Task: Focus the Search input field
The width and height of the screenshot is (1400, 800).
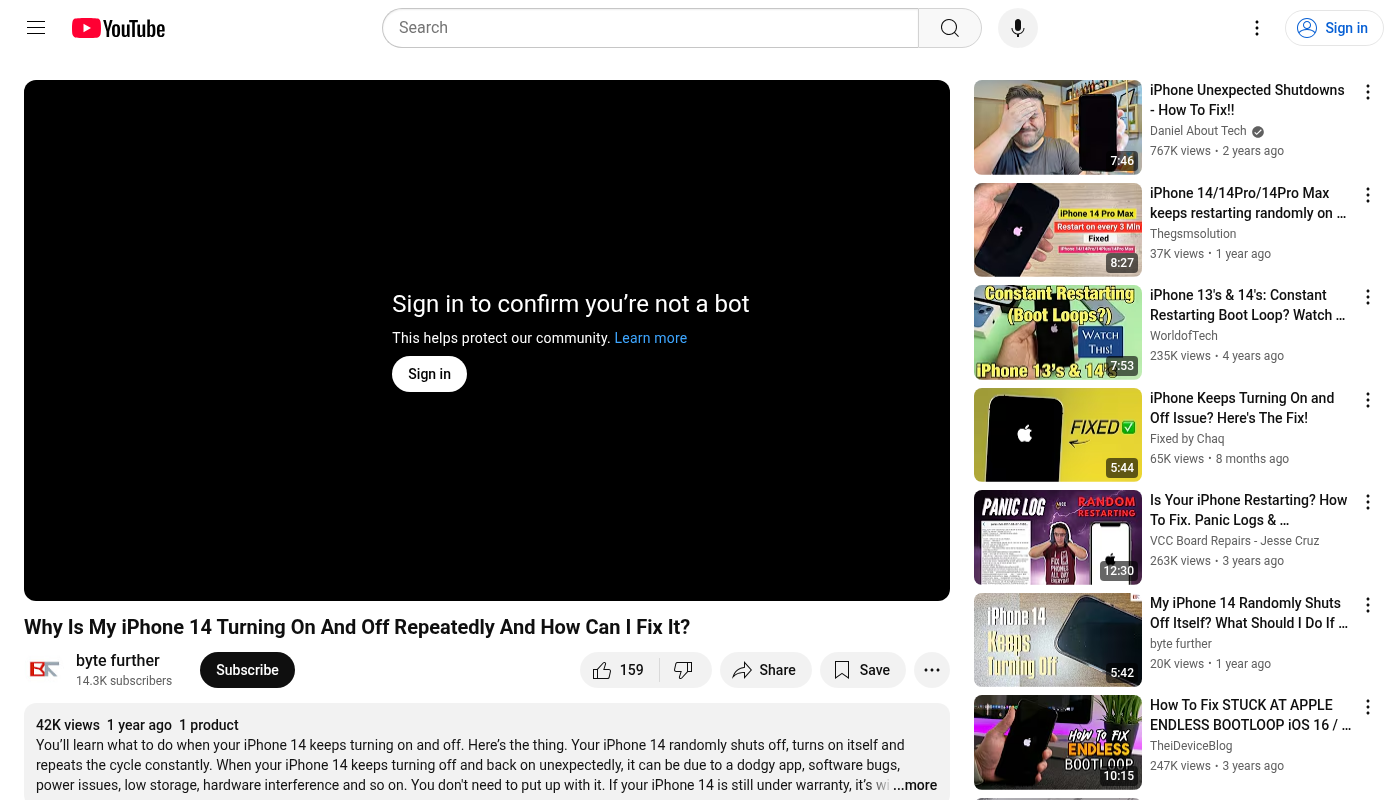Action: click(x=650, y=28)
